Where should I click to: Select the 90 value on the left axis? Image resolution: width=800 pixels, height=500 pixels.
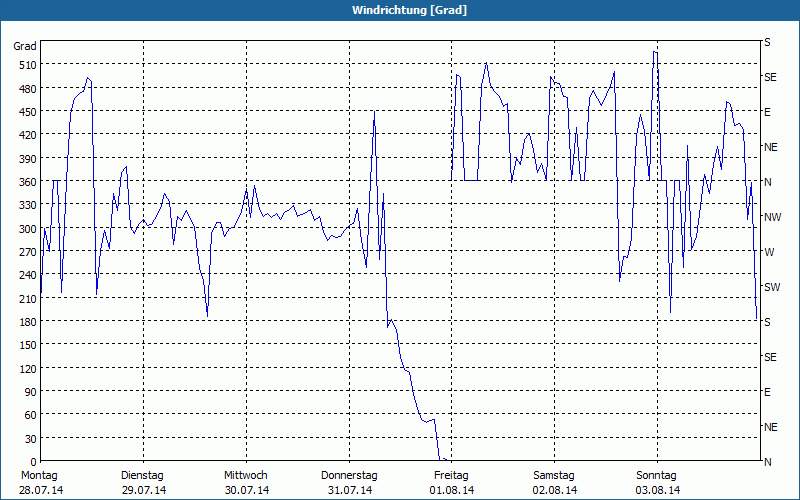click(31, 391)
